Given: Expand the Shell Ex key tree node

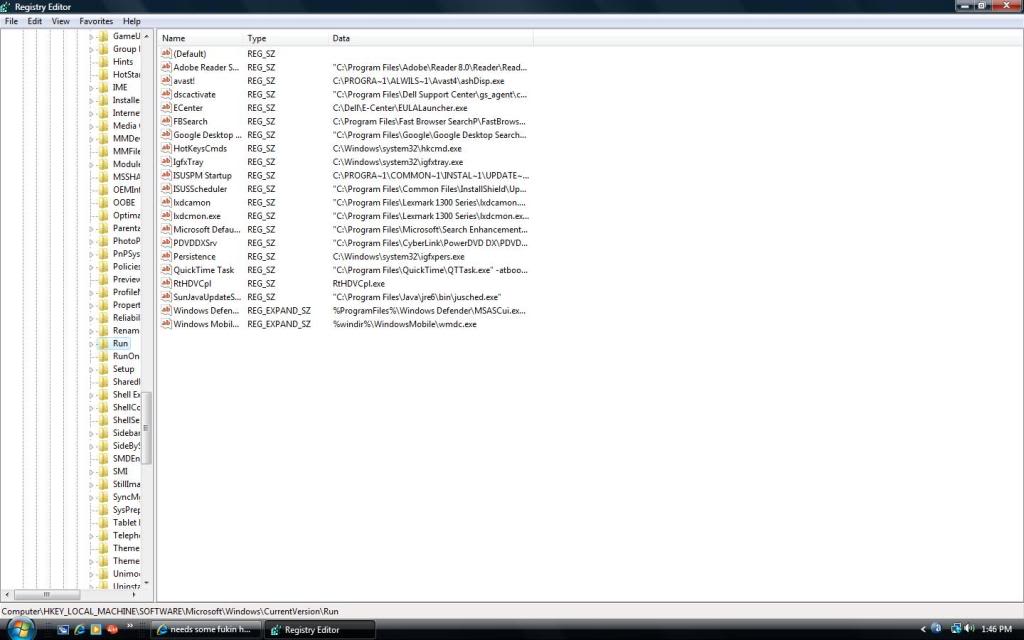Looking at the screenshot, I should (x=91, y=394).
